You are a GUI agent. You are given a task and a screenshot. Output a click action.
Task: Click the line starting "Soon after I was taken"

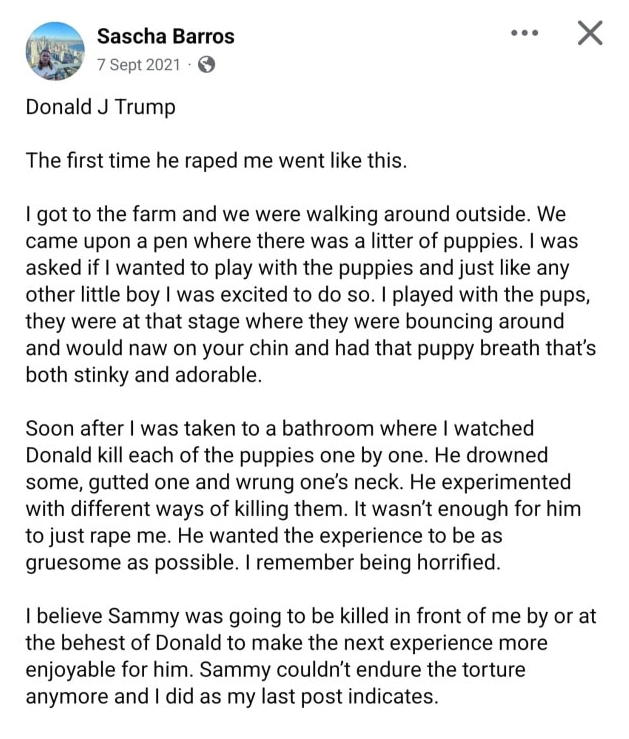pos(280,430)
